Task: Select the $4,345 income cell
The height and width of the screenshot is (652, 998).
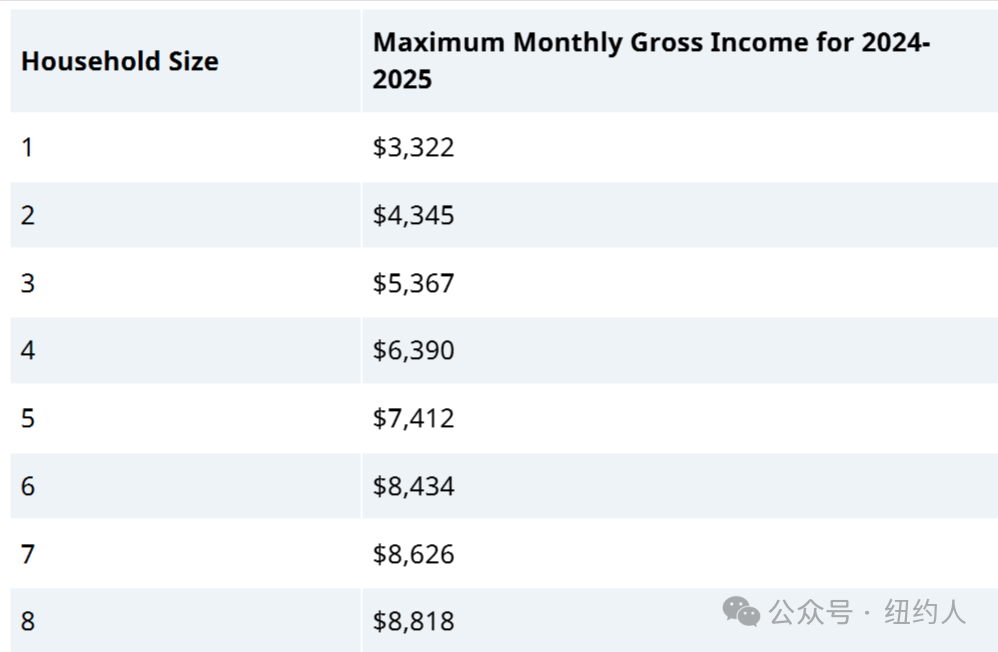Action: [680, 215]
